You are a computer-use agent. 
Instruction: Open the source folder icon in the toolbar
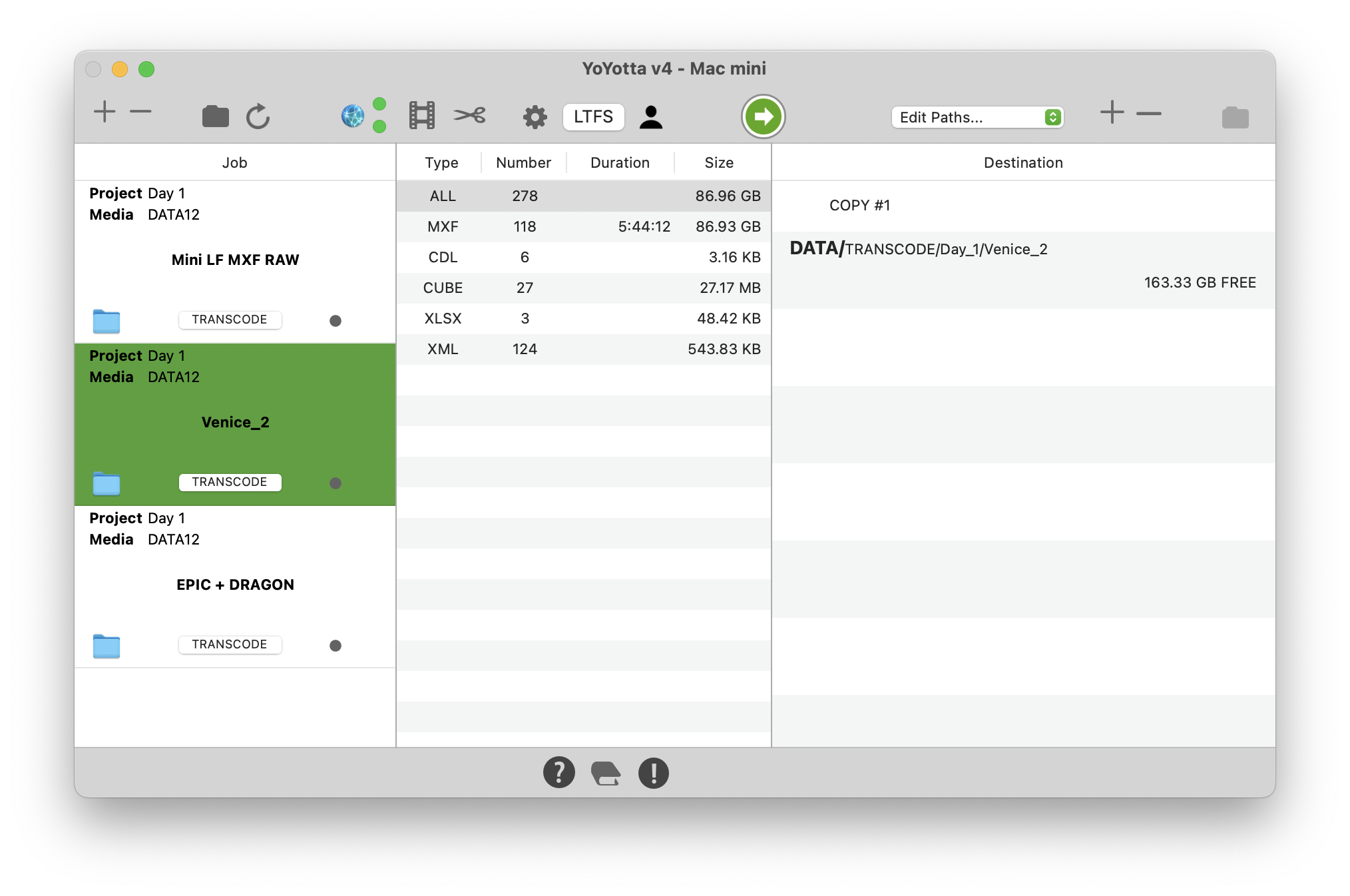coord(215,116)
